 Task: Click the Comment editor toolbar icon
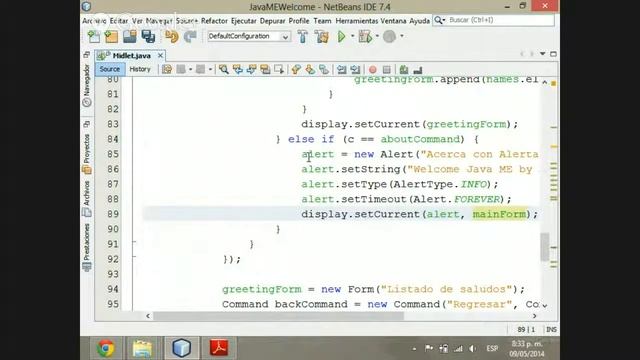pos(404,70)
